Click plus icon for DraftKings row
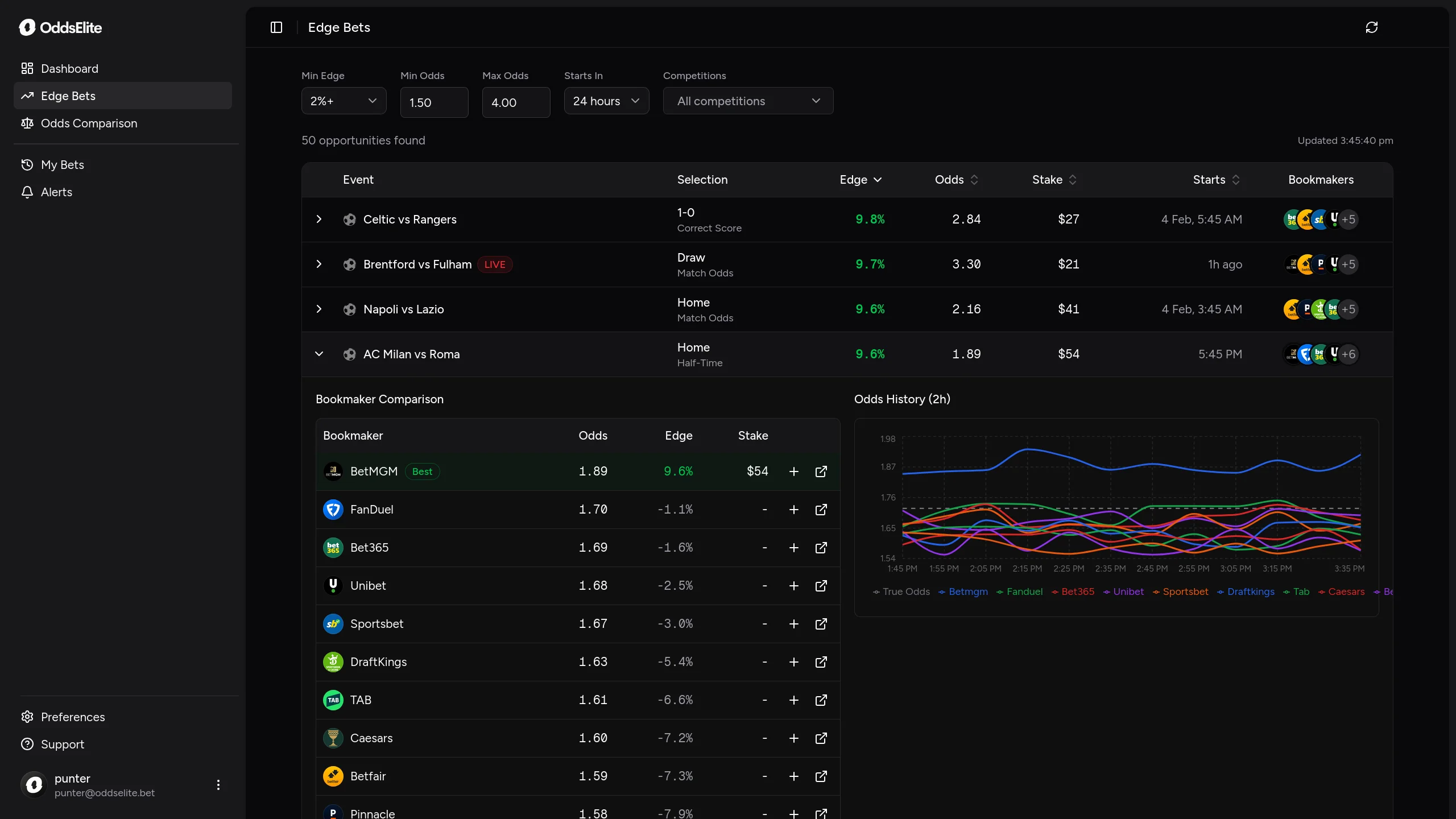This screenshot has width=1456, height=819. point(793,662)
